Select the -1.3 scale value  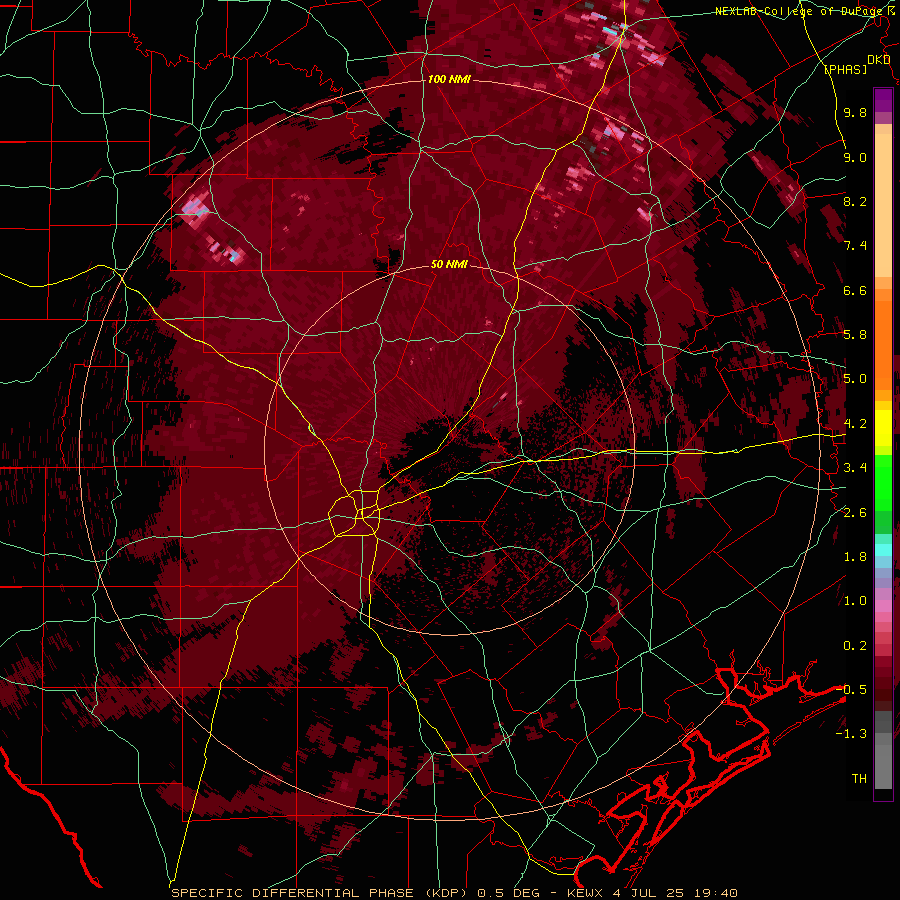click(851, 734)
